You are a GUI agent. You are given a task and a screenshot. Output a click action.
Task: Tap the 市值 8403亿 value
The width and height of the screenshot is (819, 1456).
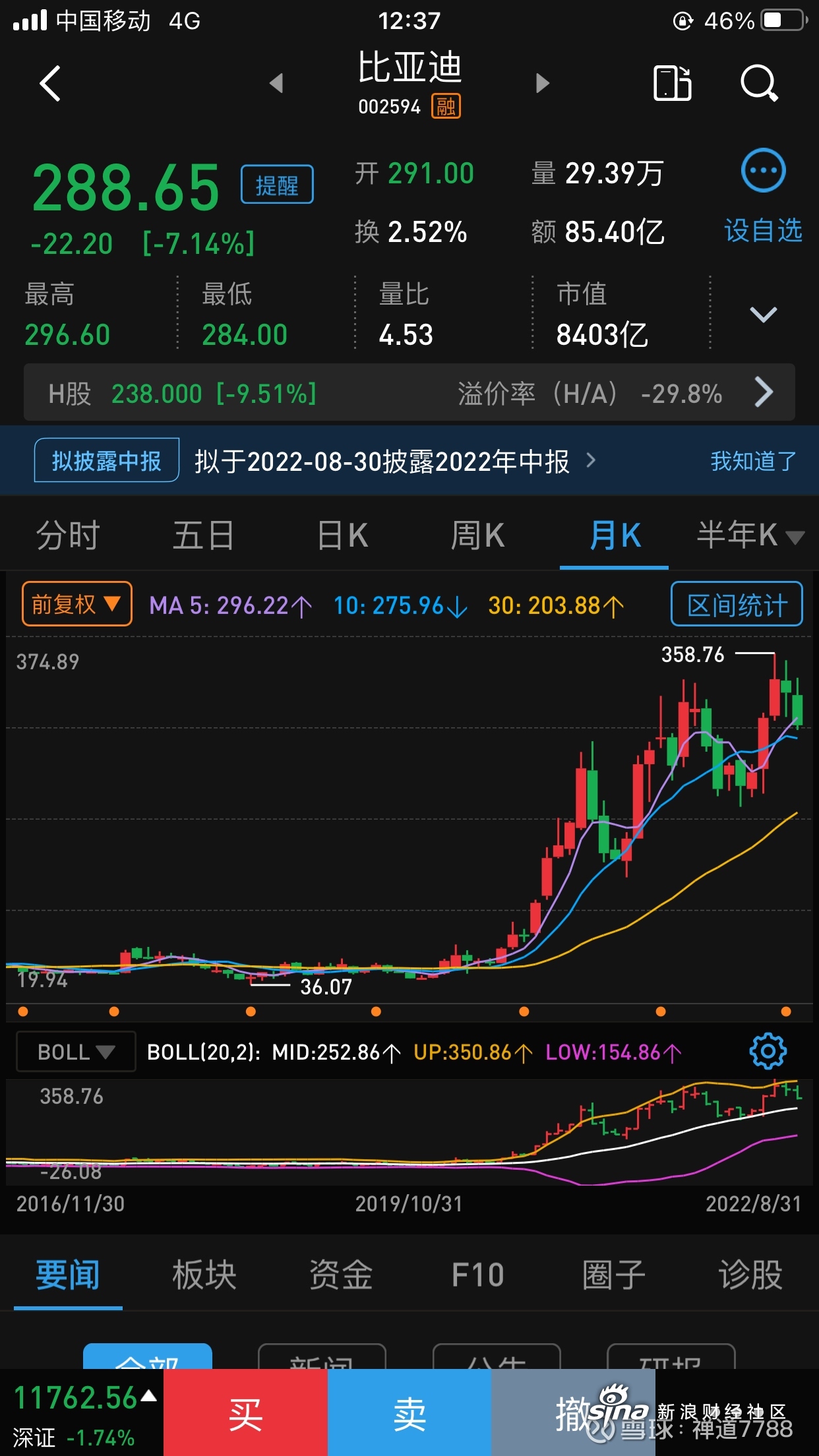602,314
